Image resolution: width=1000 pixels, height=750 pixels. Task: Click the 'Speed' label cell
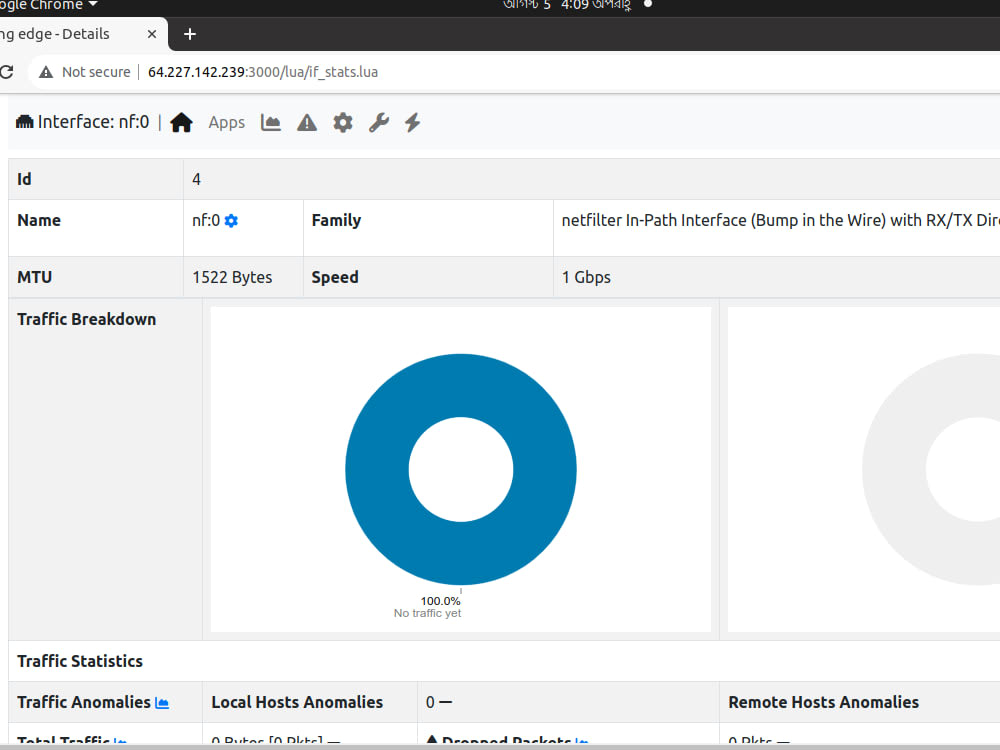coord(428,277)
